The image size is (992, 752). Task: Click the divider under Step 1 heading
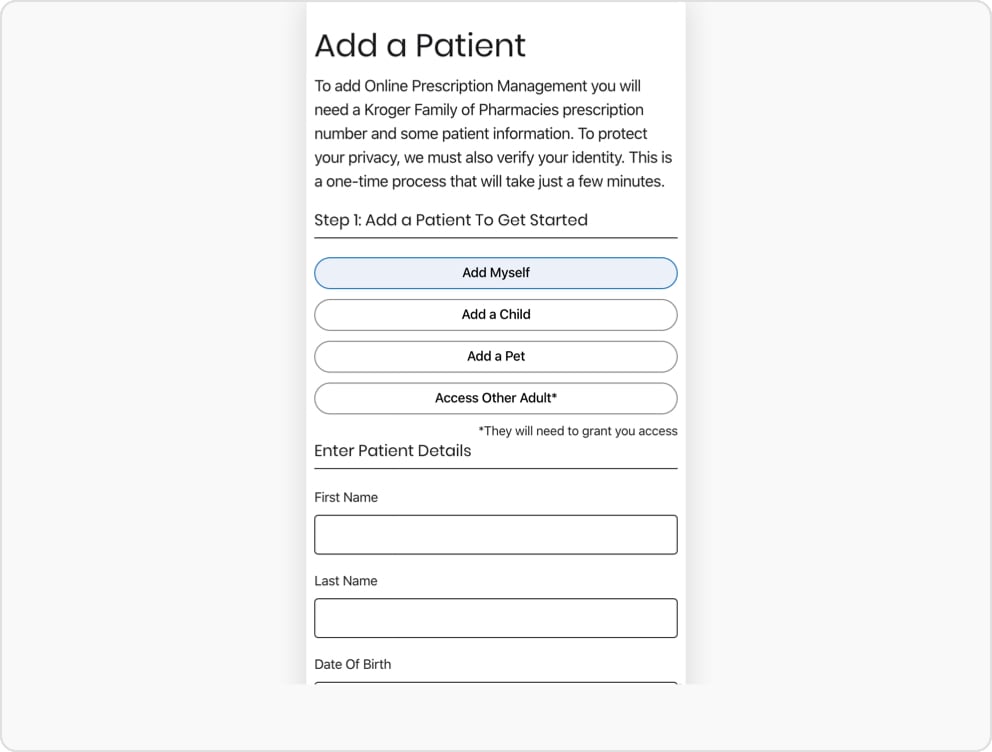pyautogui.click(x=495, y=238)
